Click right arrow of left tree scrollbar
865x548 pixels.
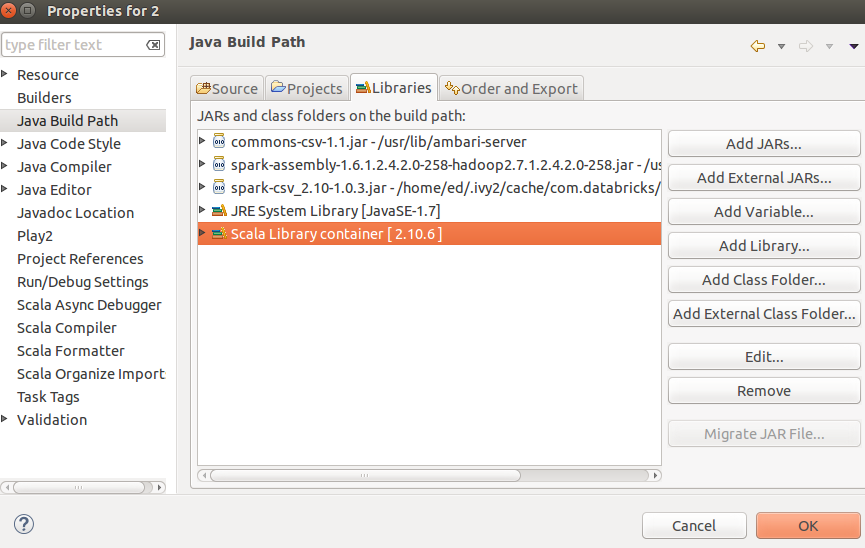[159, 487]
